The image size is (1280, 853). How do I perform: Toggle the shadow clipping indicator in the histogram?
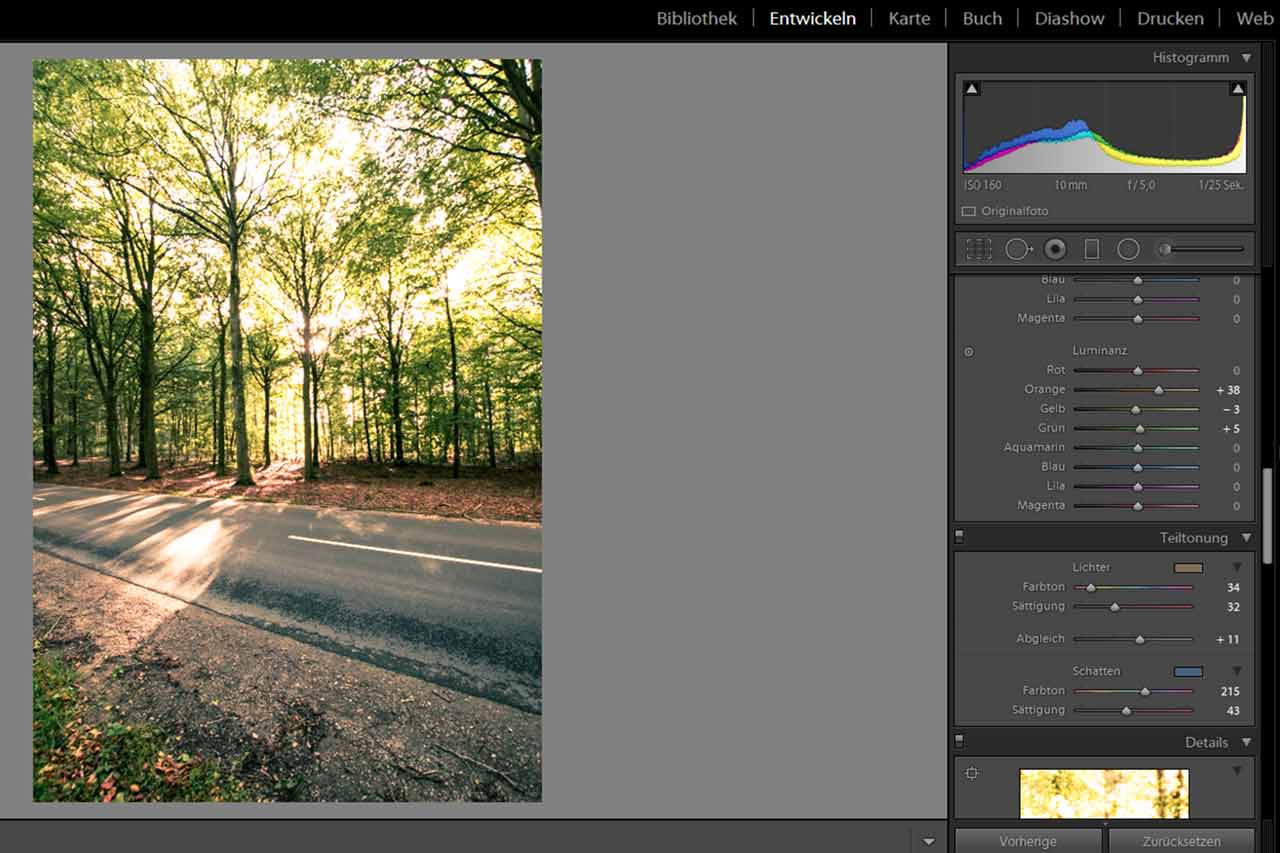click(972, 89)
